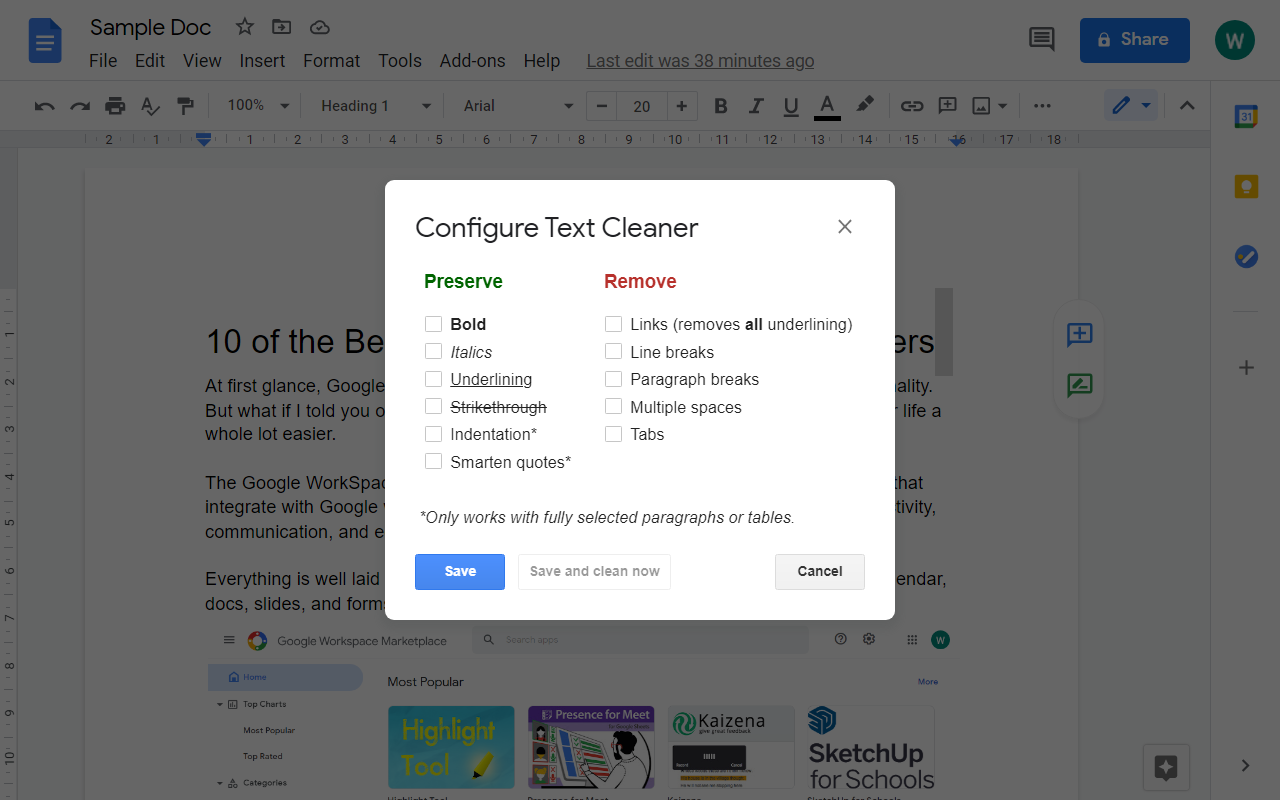Screen dimensions: 1280x800
Task: Open the Format menu
Action: [x=331, y=61]
